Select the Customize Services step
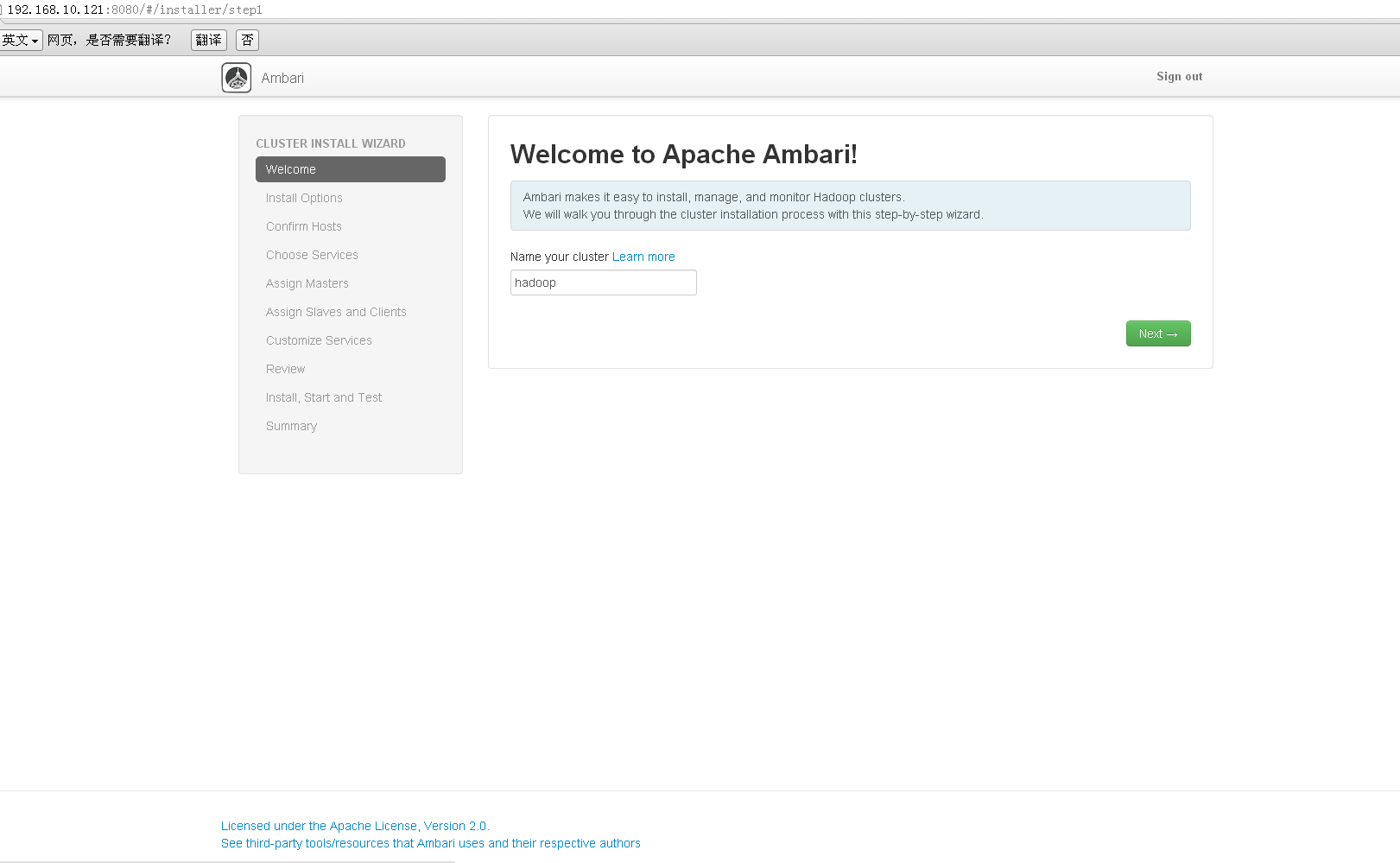Screen dimensions: 1400x863 coord(319,340)
